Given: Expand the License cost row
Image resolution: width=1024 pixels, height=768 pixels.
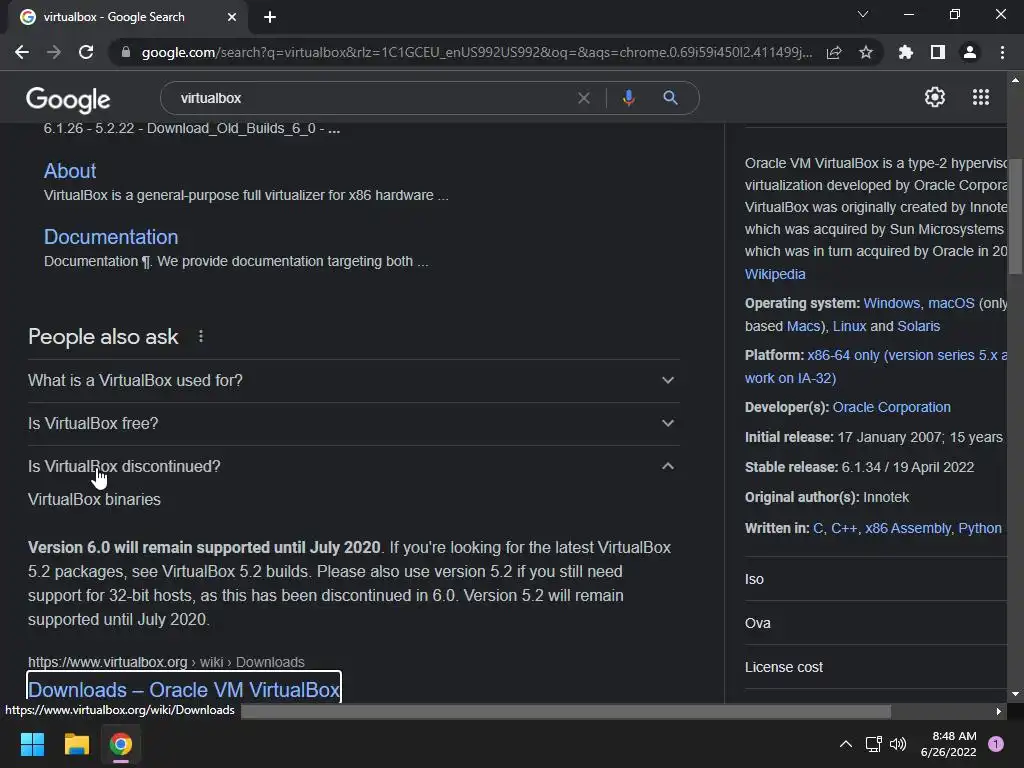Looking at the screenshot, I should click(875, 667).
